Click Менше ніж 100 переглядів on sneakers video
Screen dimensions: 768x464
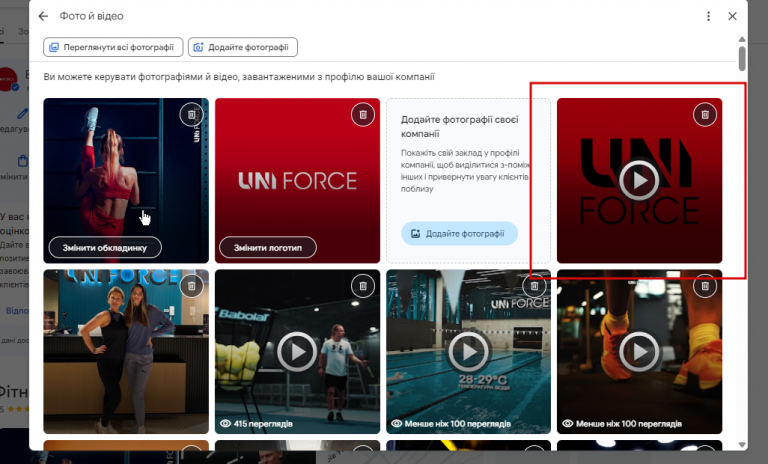pos(623,423)
